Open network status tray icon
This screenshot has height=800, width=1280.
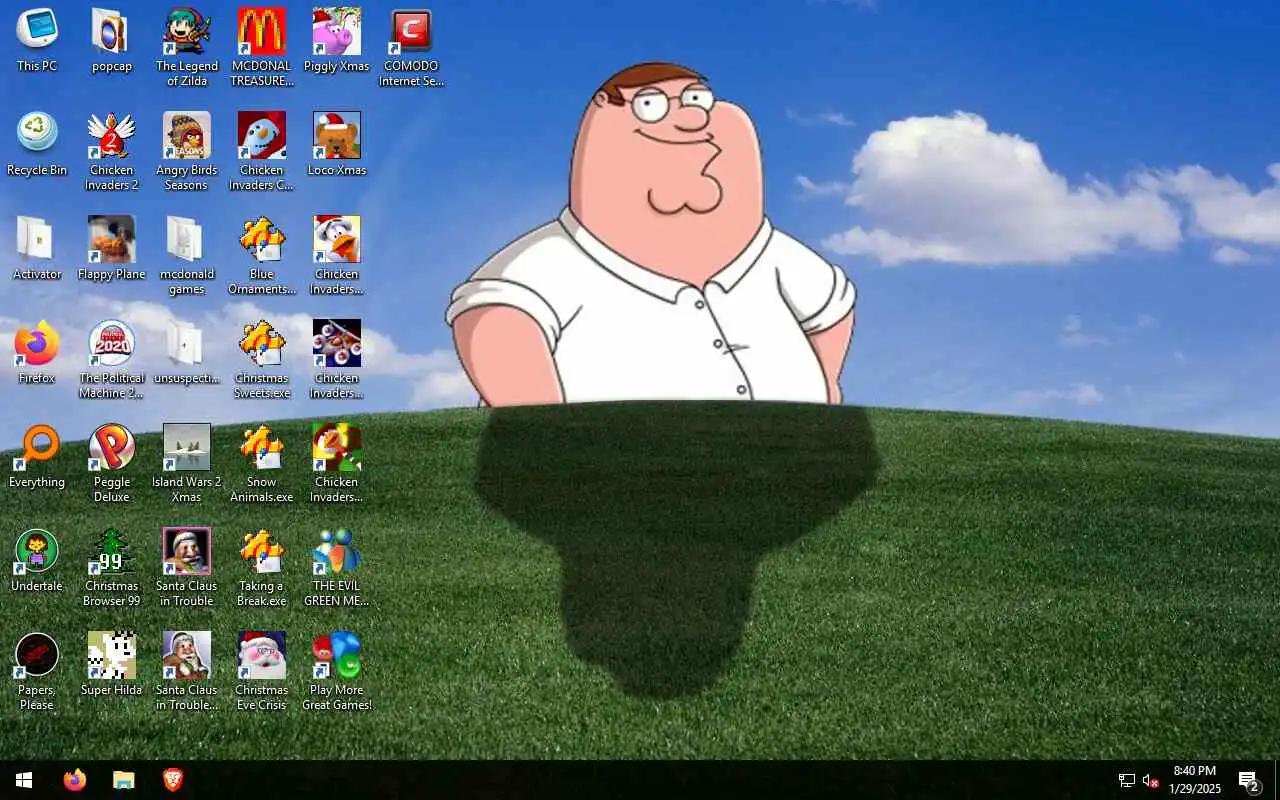[x=1127, y=781]
